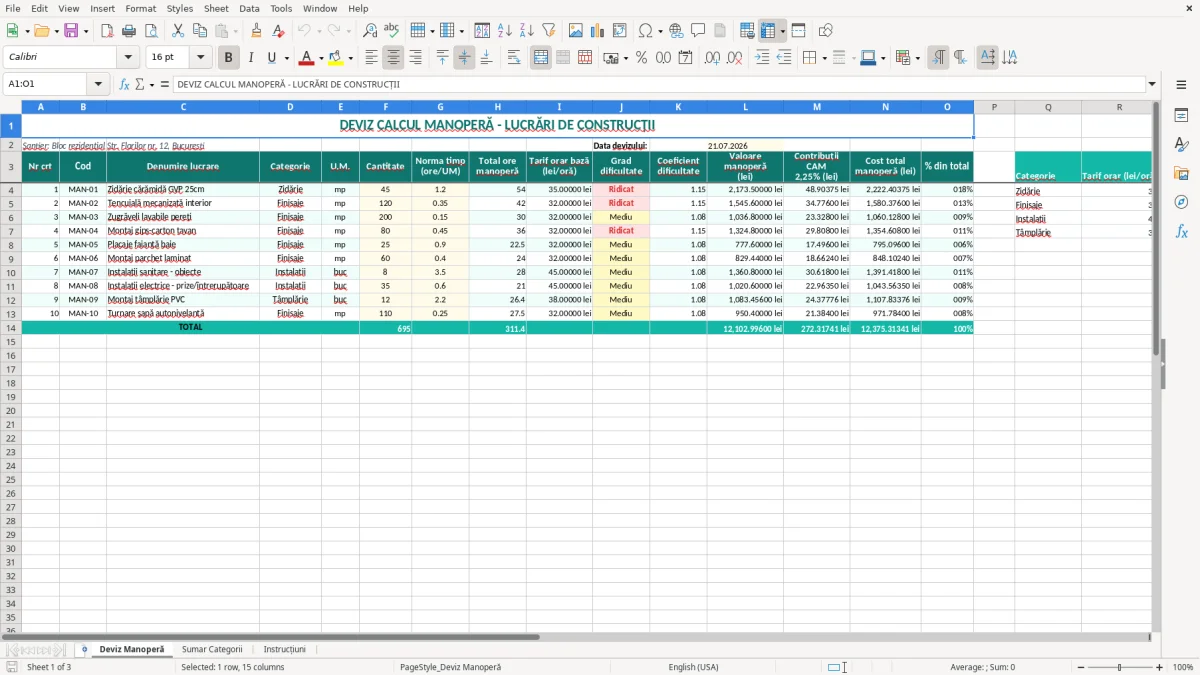The image size is (1200, 675).
Task: Format cells as percent
Action: [642, 58]
